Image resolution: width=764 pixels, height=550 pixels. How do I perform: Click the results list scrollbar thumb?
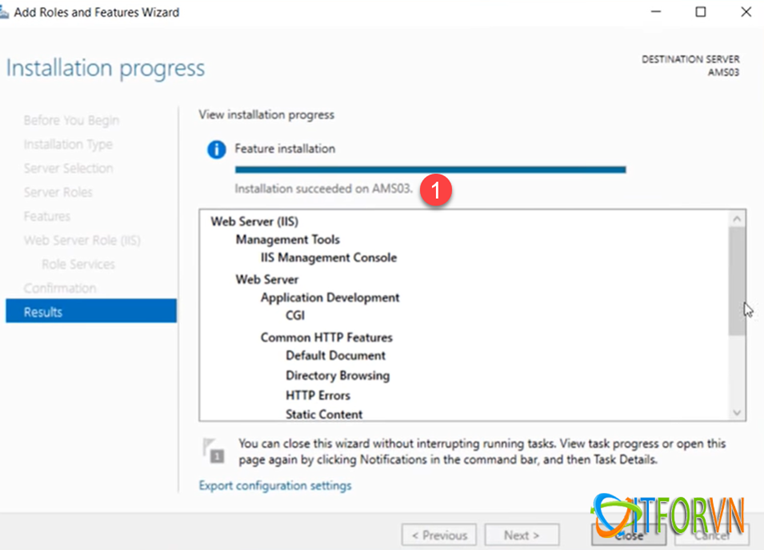pyautogui.click(x=737, y=280)
